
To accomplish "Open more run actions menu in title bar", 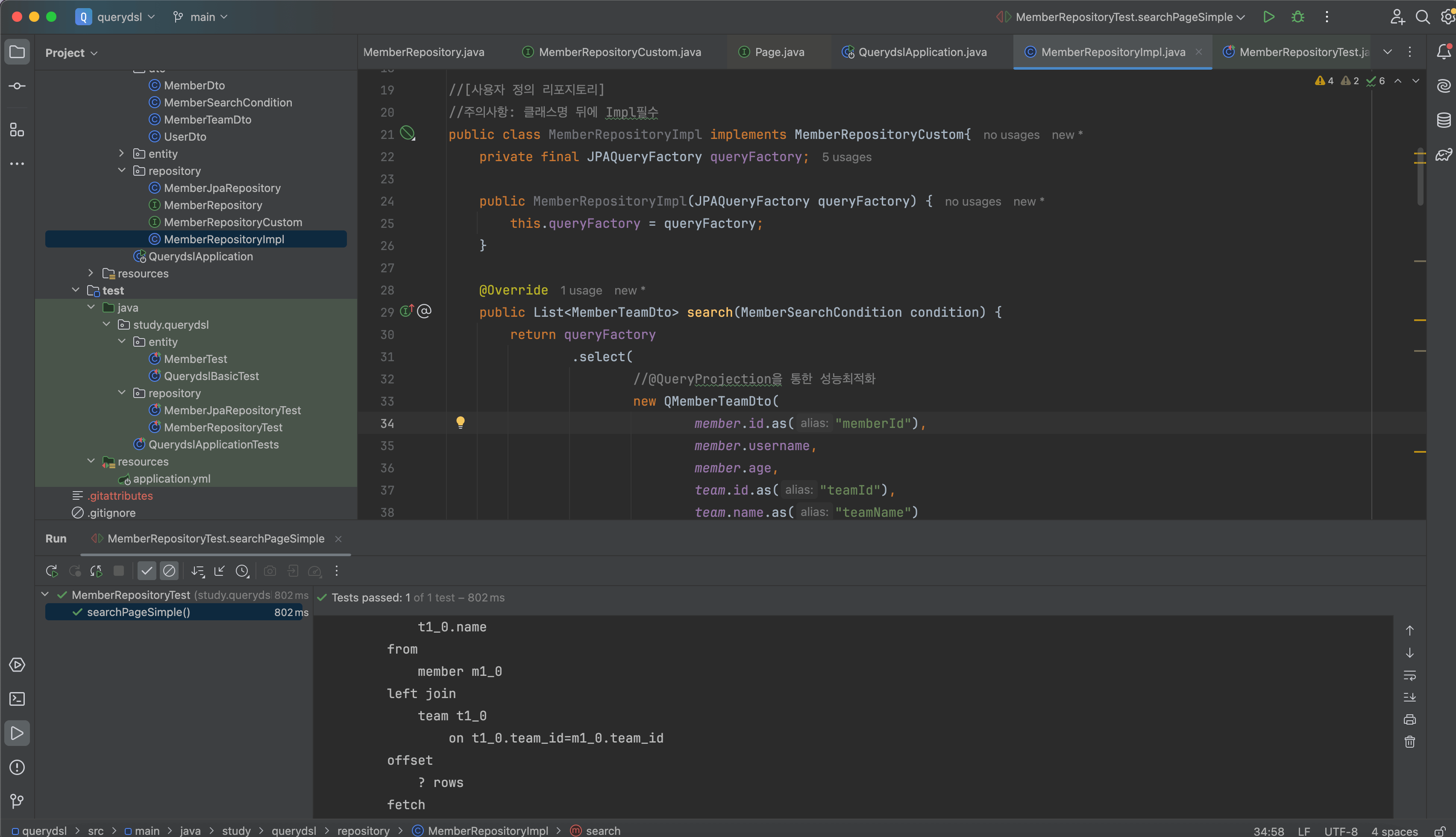I will (x=1327, y=17).
